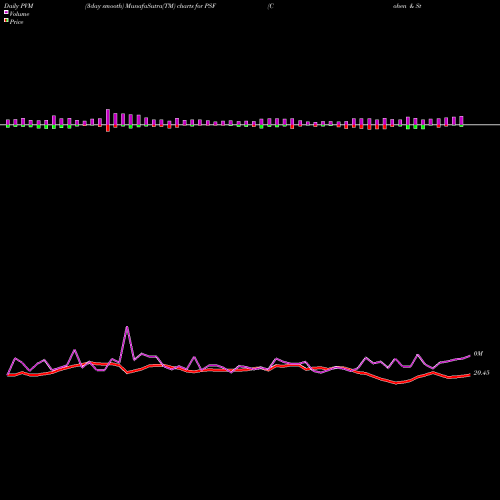Click the '(3day smooth) MunafaSutra(TM) charts for PSF' heading
The height and width of the screenshot is (500, 500).
tap(150, 6)
